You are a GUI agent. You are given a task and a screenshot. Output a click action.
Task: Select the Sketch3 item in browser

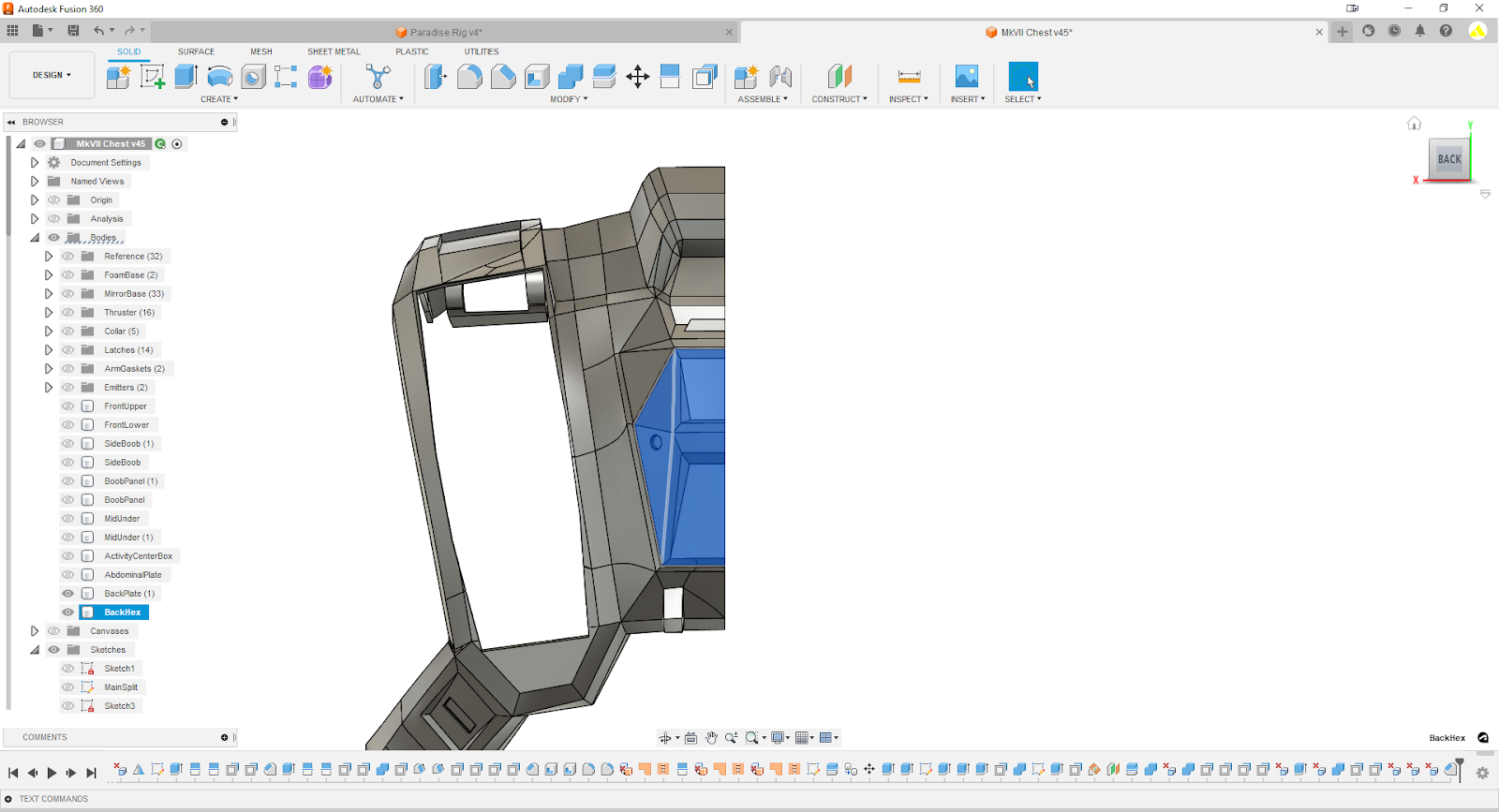click(119, 706)
